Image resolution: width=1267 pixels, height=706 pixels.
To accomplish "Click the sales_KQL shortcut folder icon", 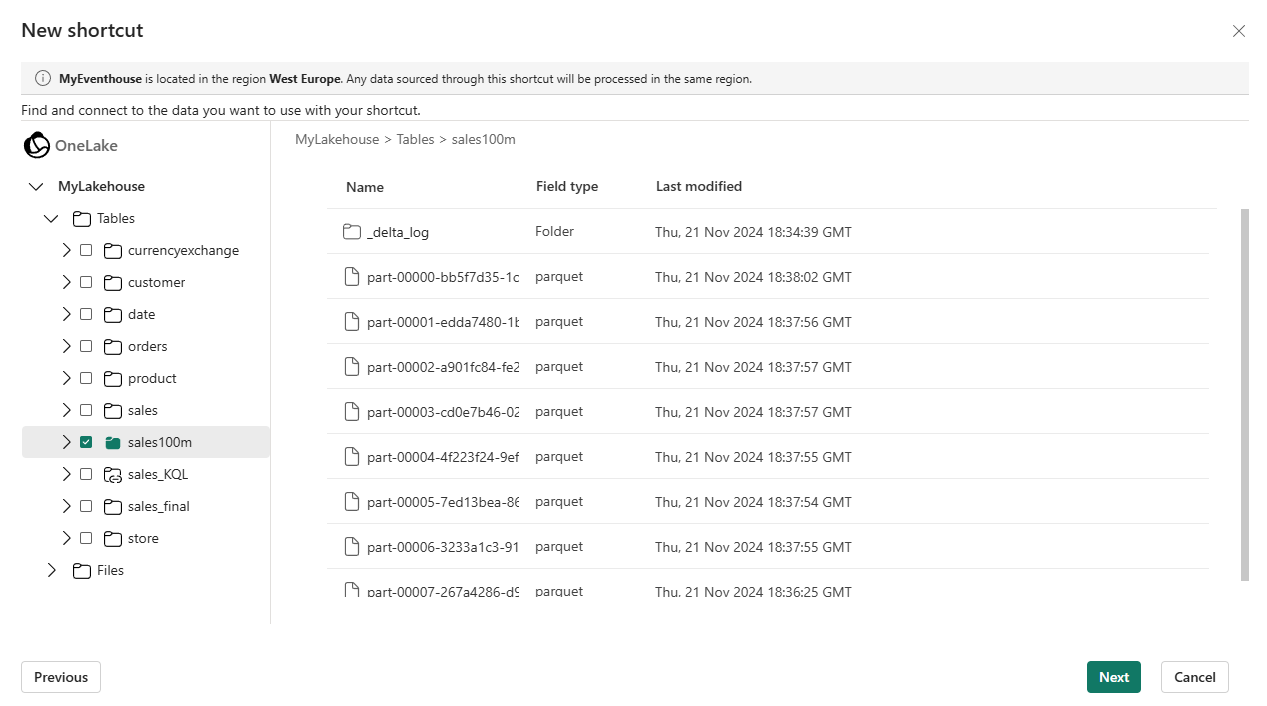I will coord(112,474).
